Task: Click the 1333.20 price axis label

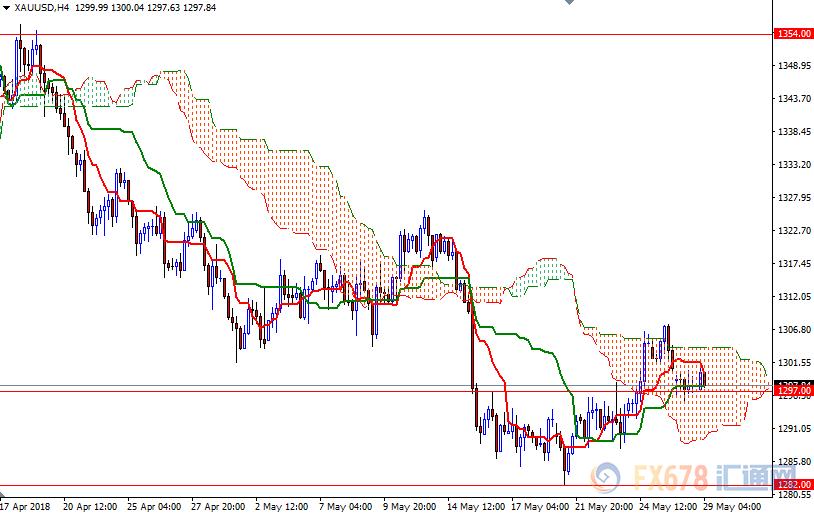Action: coord(793,165)
